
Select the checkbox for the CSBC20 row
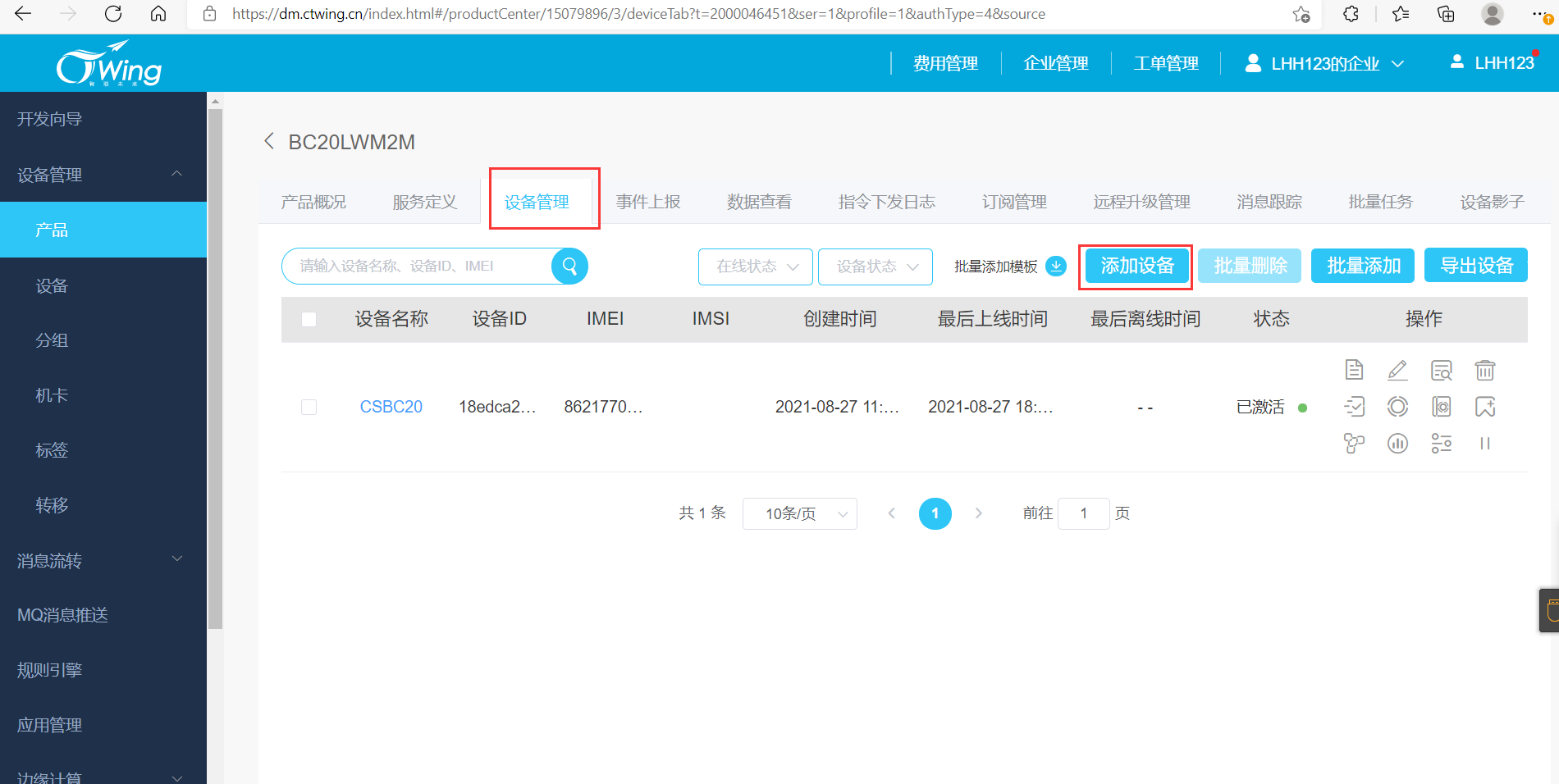click(x=309, y=407)
